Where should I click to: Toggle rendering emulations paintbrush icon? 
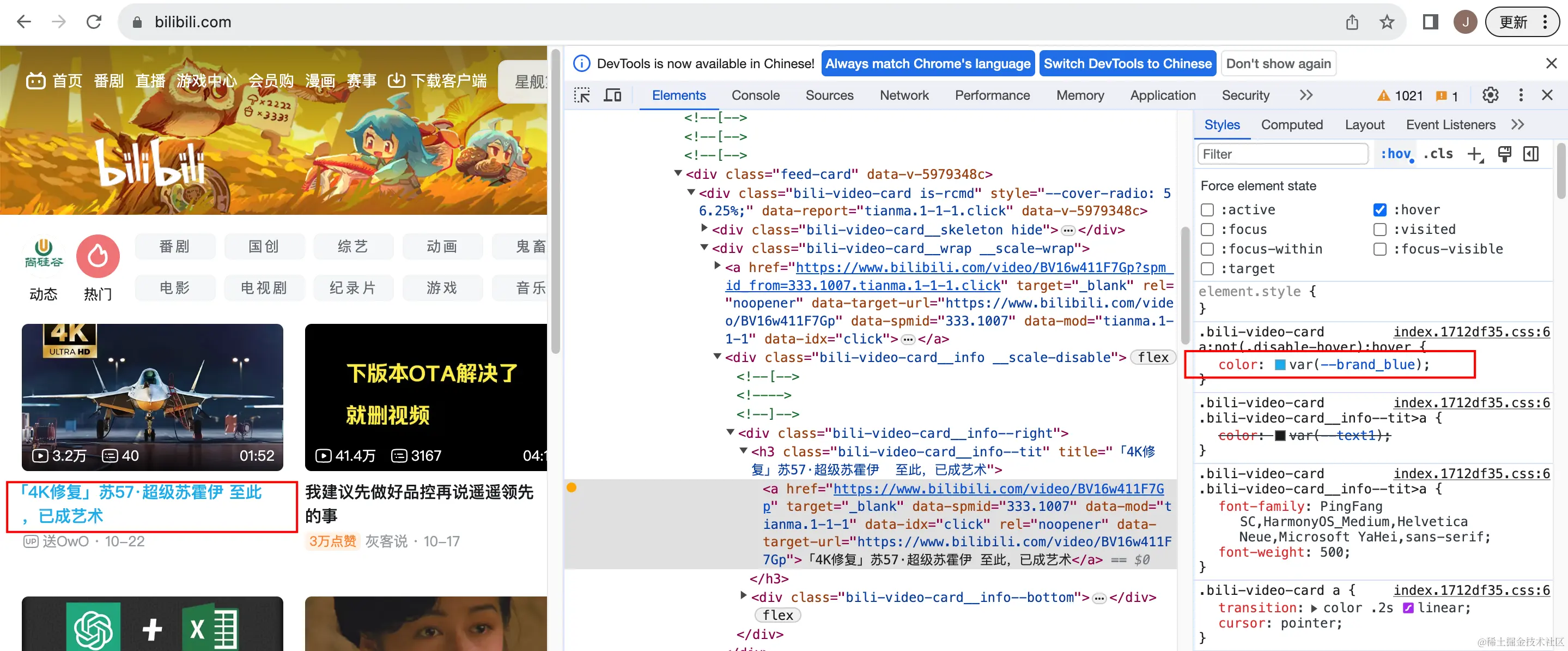tap(1504, 154)
